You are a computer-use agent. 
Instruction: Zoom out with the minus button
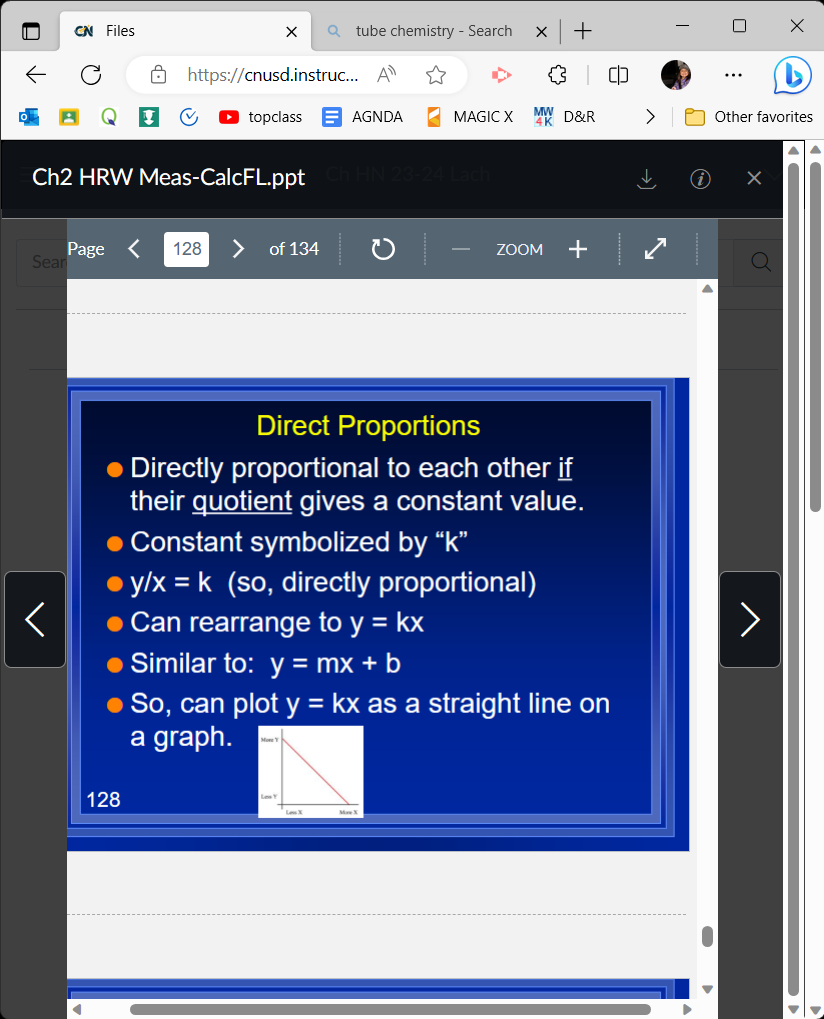click(x=461, y=249)
